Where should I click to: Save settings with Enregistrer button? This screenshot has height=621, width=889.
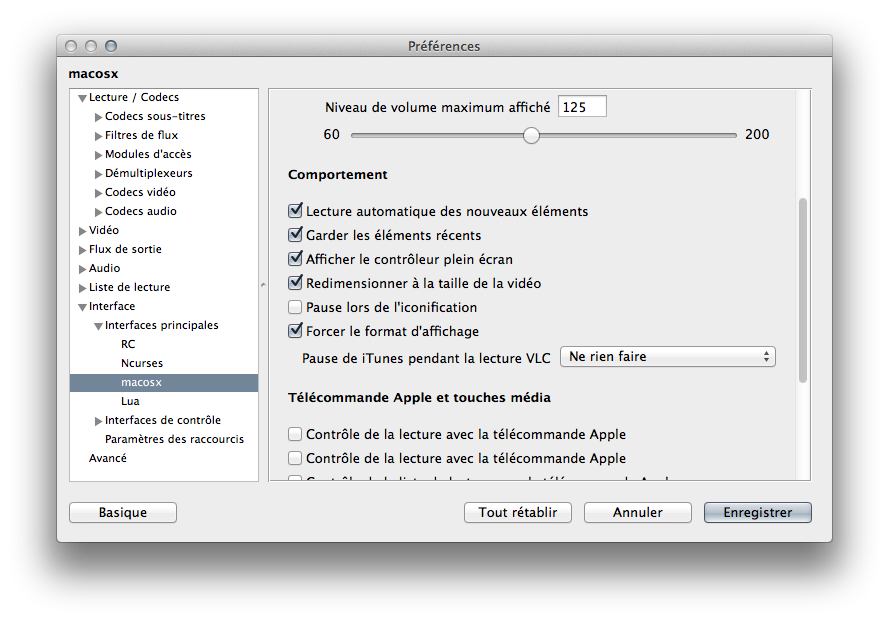(x=758, y=513)
